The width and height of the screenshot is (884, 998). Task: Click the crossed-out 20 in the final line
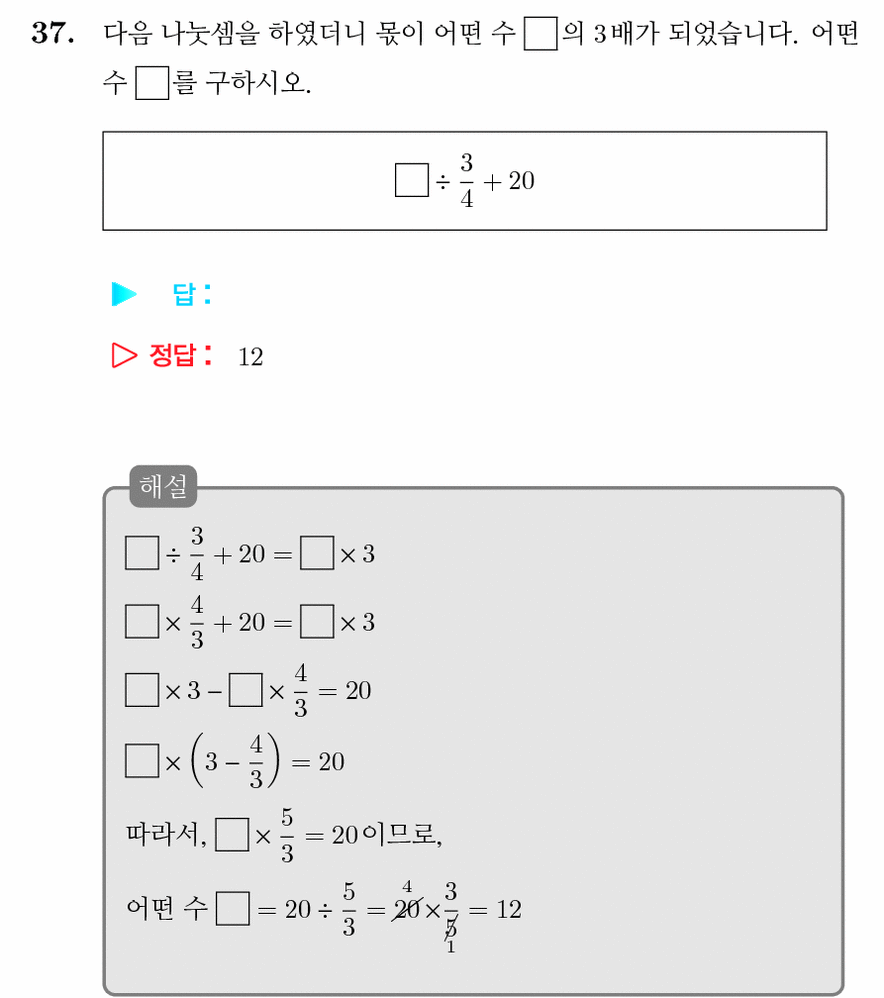(407, 909)
